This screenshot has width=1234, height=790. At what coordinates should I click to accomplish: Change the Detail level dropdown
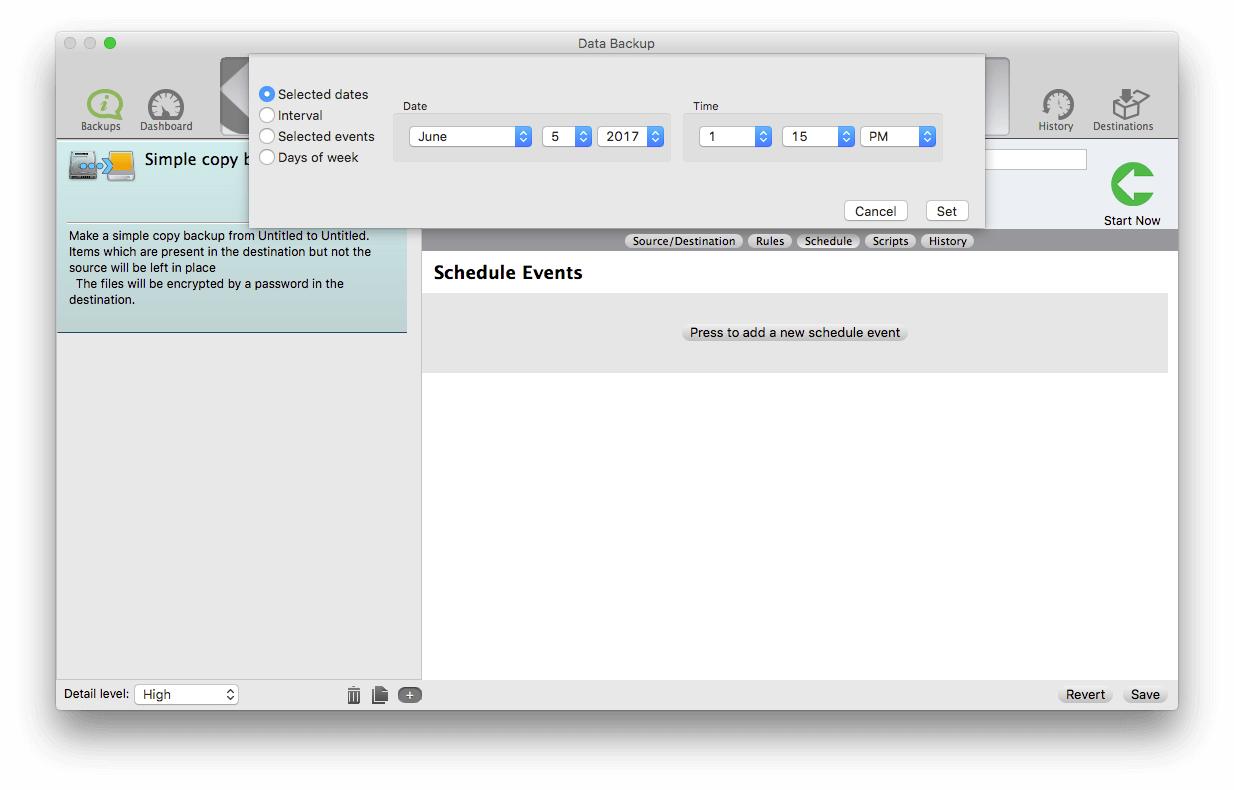pos(186,694)
